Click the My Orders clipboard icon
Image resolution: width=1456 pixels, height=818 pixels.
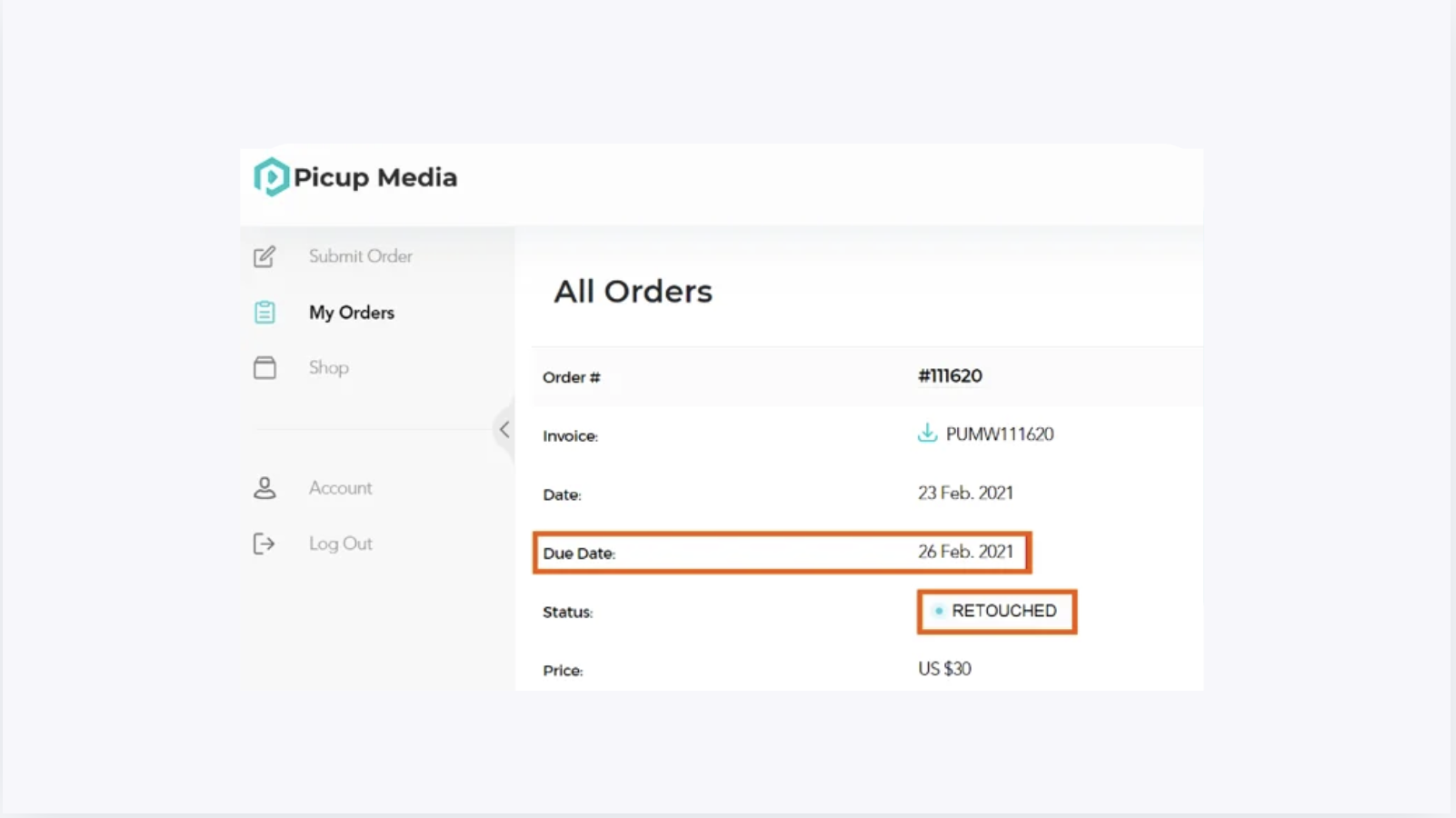264,313
